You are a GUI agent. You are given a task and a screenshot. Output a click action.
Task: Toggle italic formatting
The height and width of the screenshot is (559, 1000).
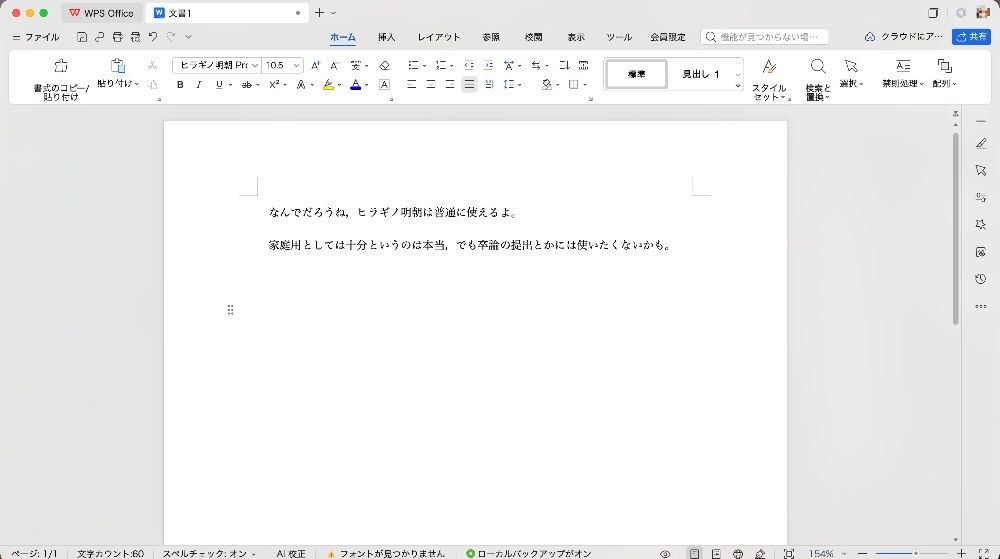(199, 84)
